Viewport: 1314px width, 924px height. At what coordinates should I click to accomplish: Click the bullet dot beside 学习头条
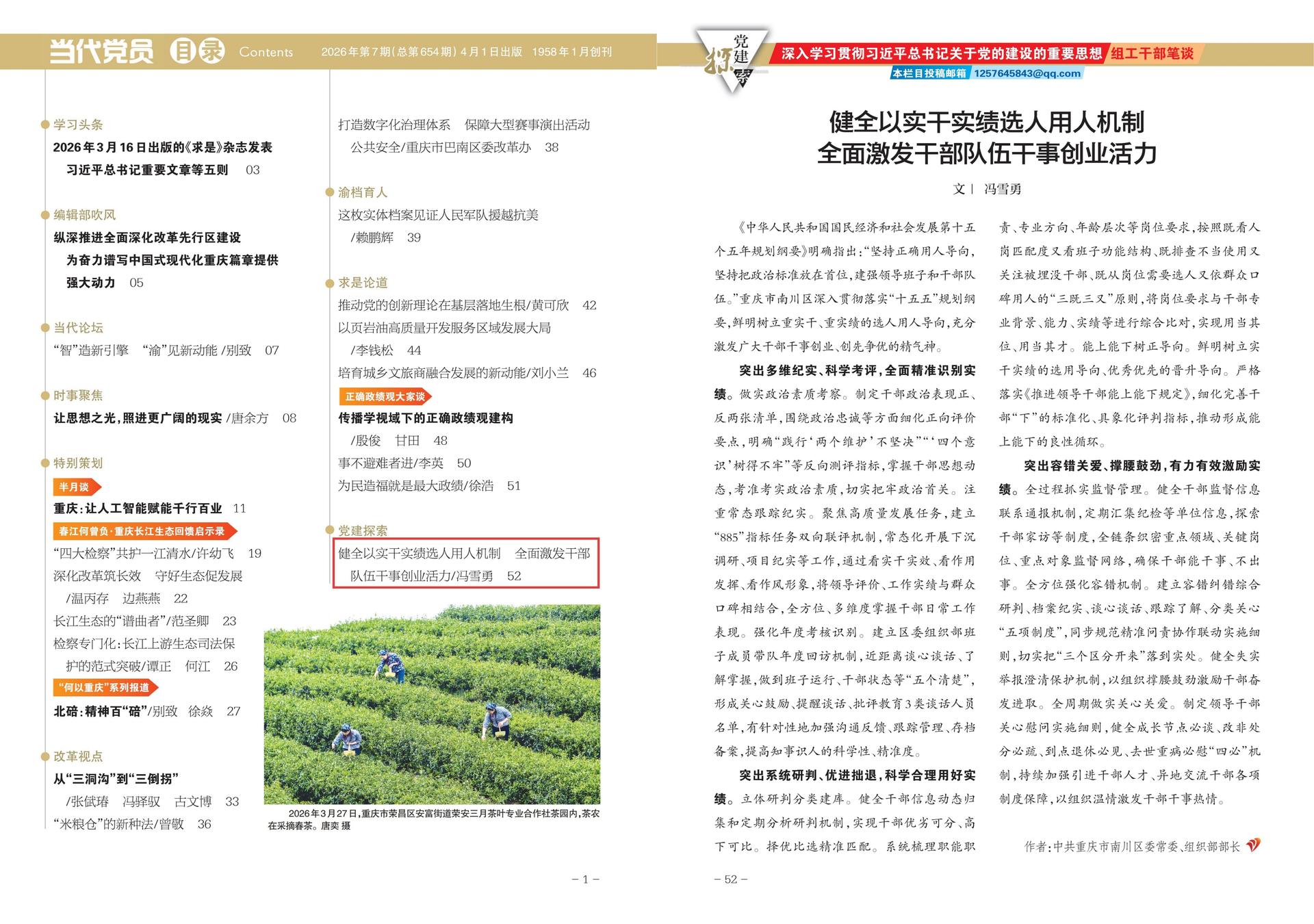[x=45, y=125]
